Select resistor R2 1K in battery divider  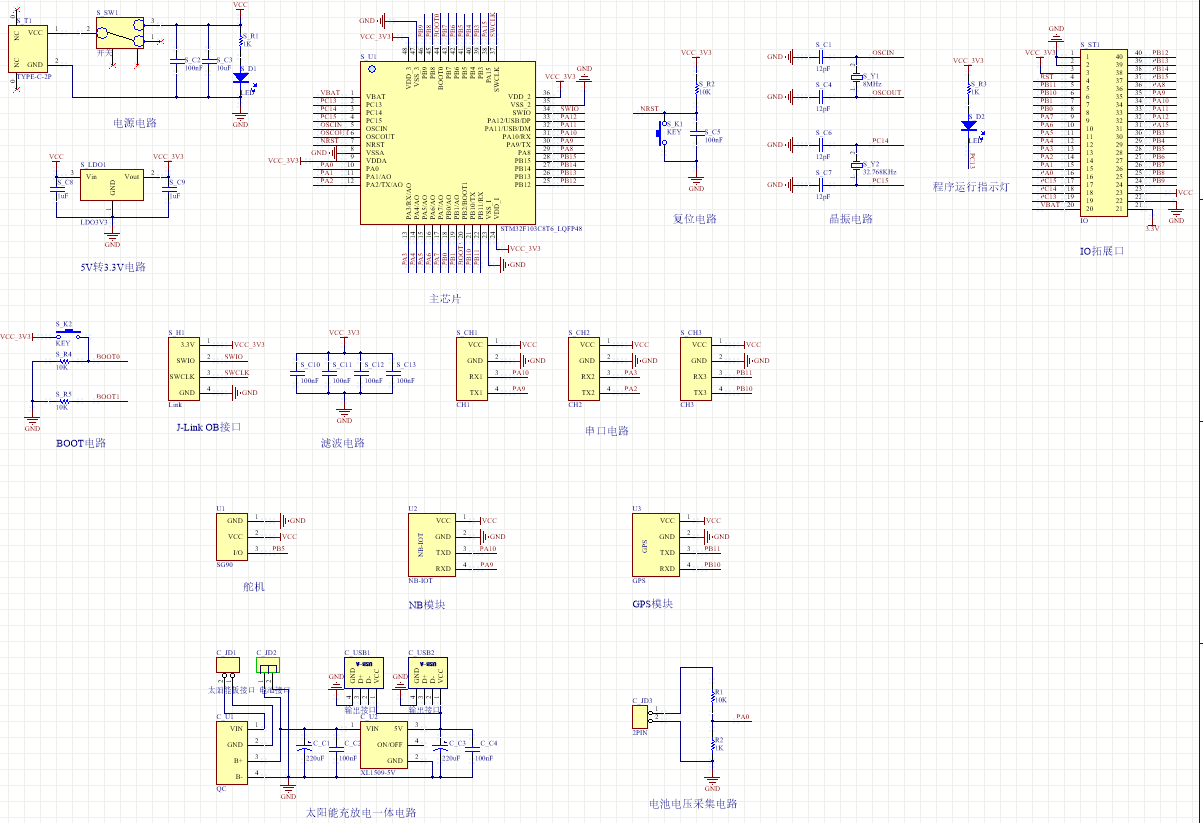[x=712, y=743]
